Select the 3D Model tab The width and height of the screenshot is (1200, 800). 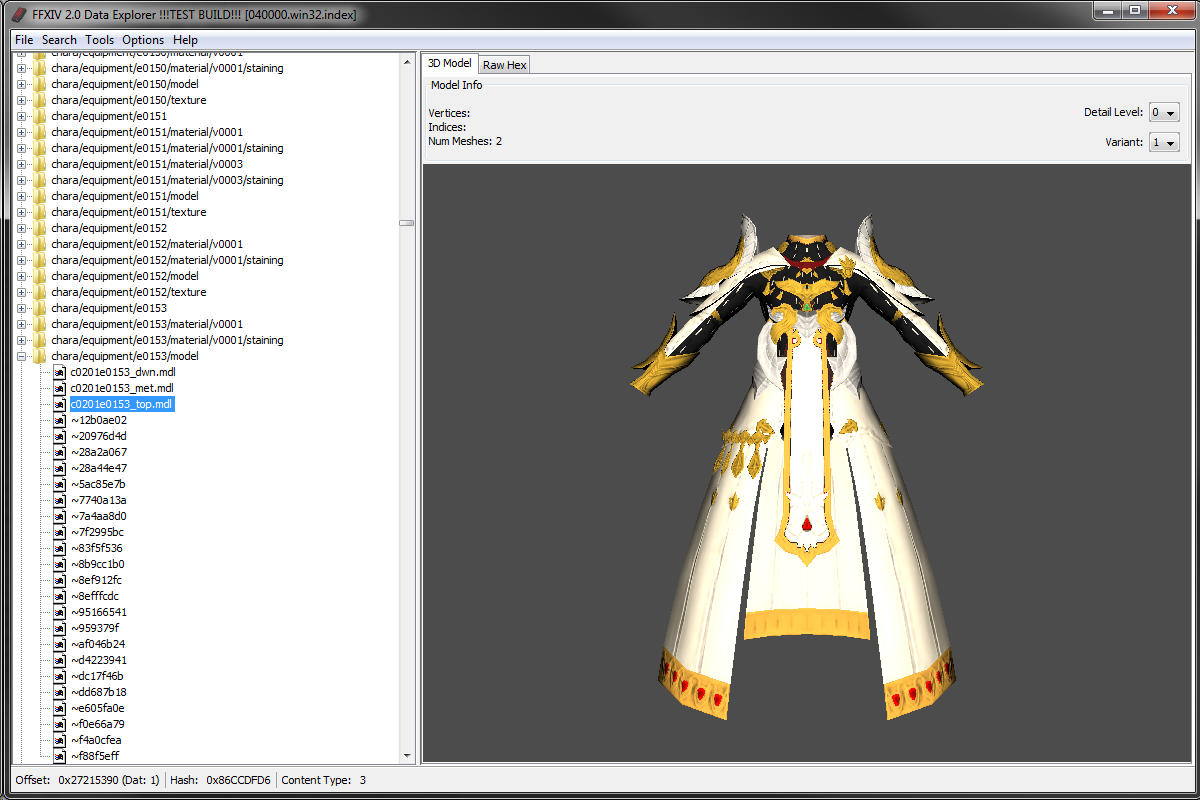point(450,63)
